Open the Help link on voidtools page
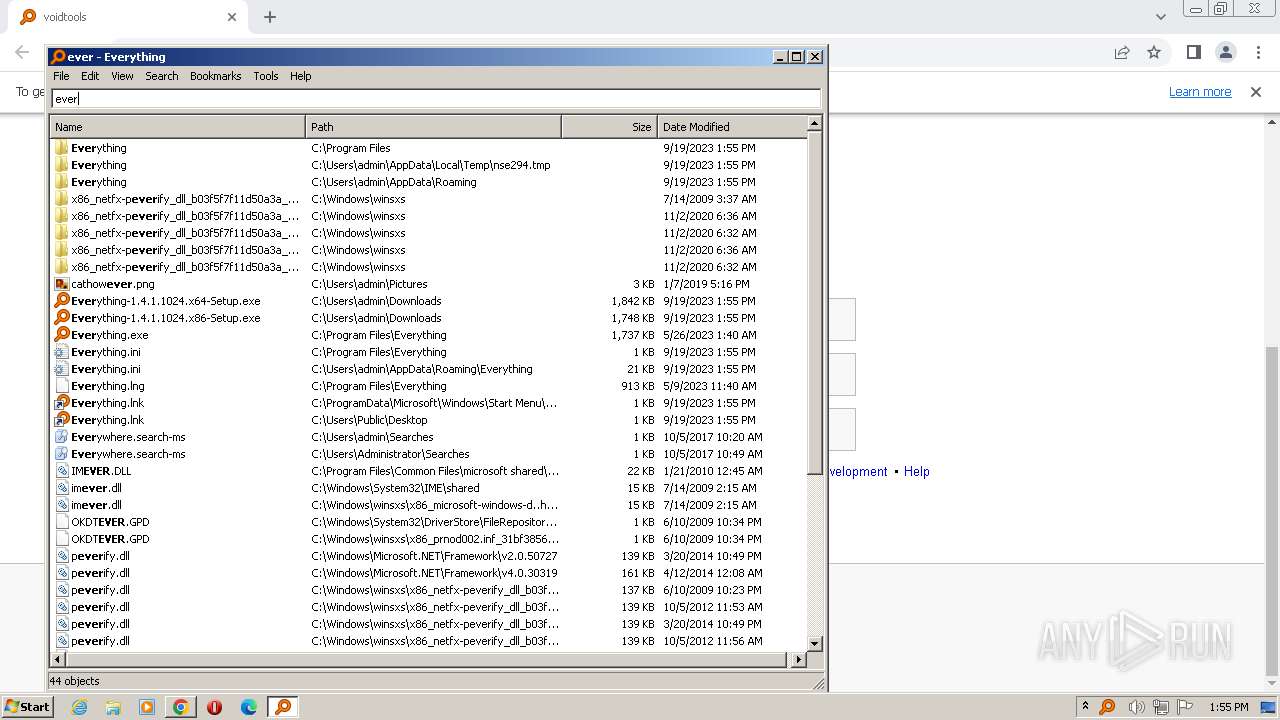 pyautogui.click(x=916, y=472)
